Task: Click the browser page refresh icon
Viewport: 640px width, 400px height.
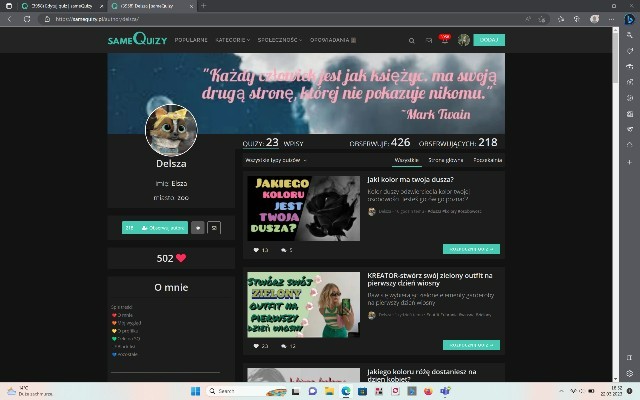Action: [x=26, y=19]
